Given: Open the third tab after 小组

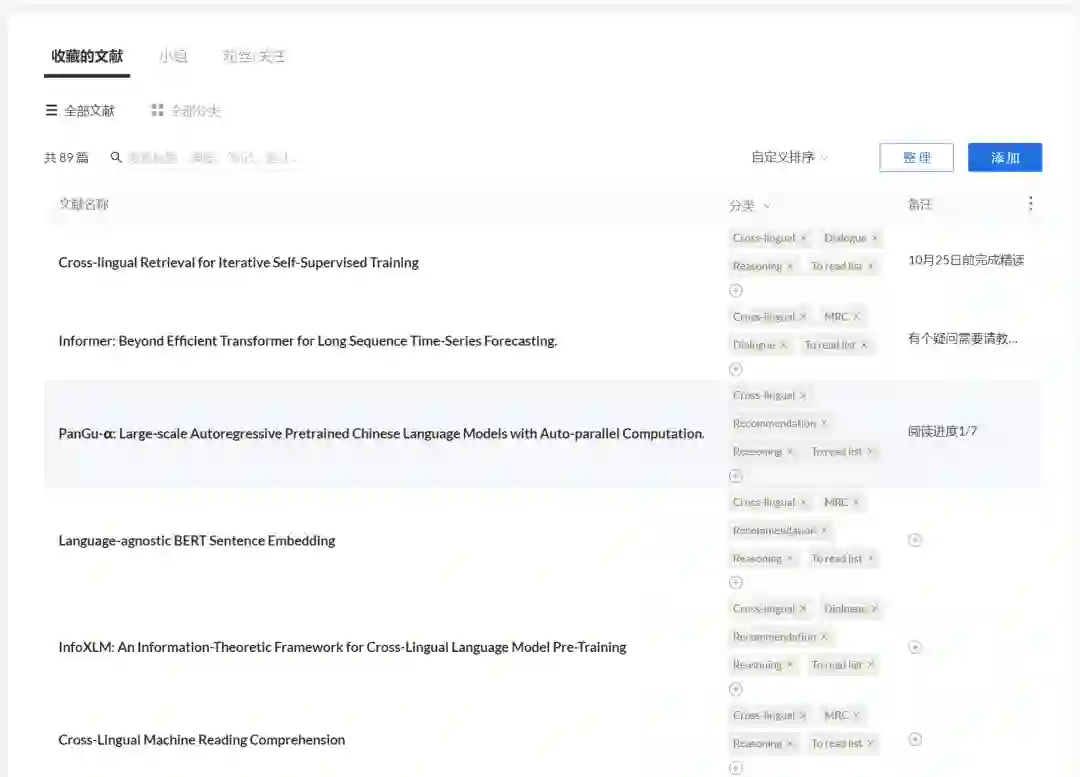Looking at the screenshot, I should click(253, 56).
